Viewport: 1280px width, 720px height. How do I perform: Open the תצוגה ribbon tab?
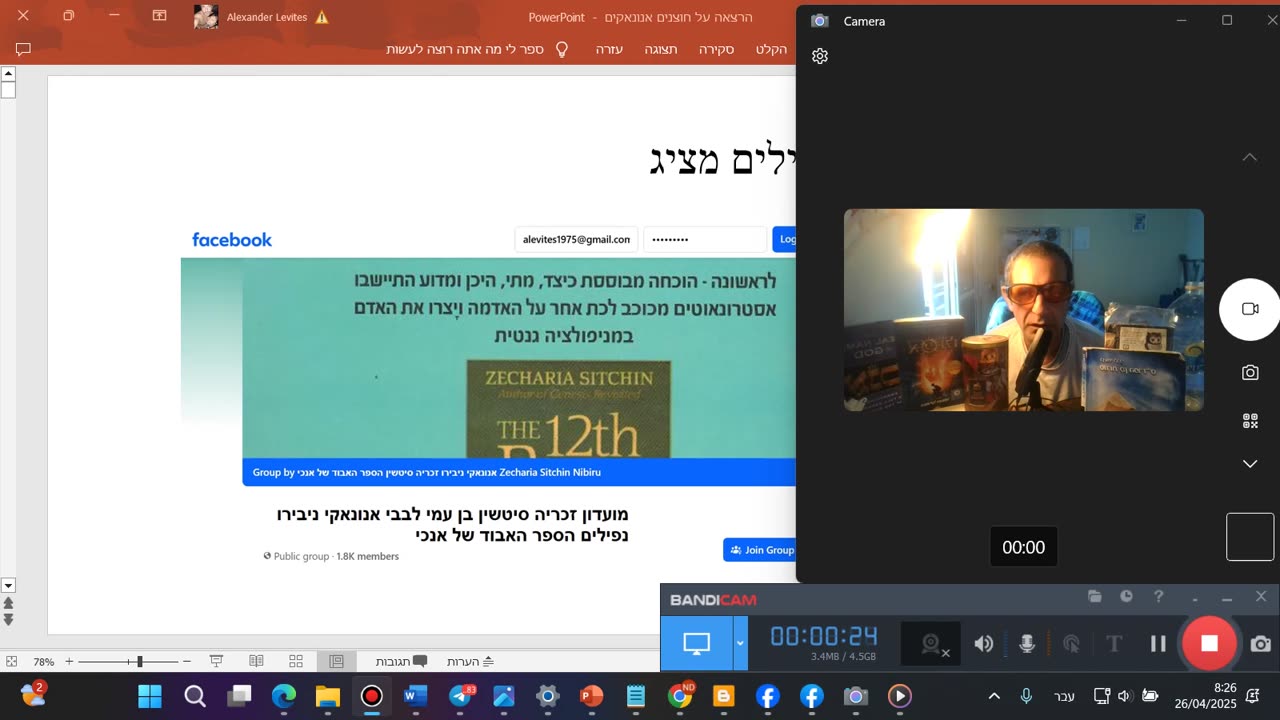[x=661, y=49]
